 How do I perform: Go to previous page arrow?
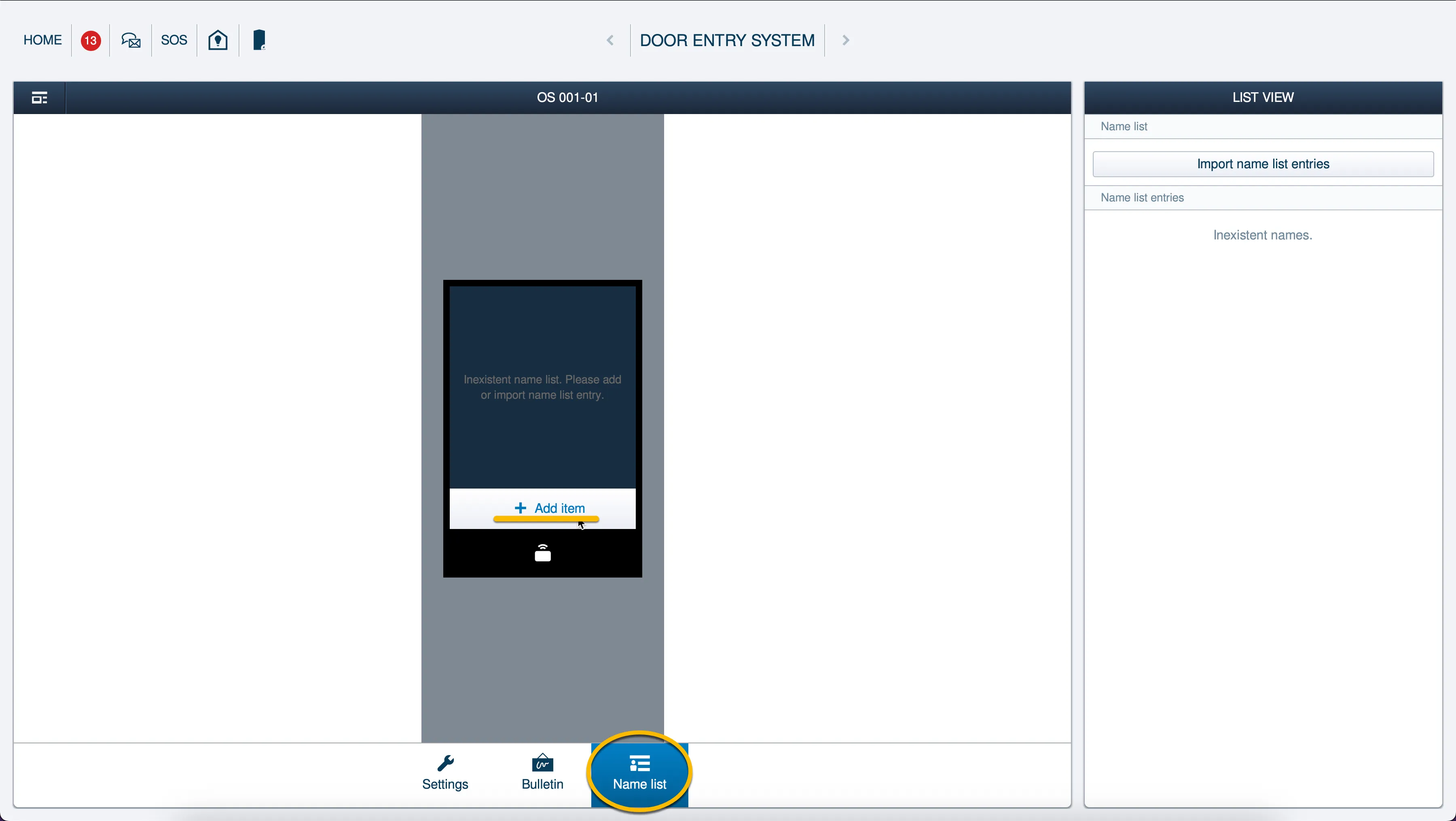point(610,40)
